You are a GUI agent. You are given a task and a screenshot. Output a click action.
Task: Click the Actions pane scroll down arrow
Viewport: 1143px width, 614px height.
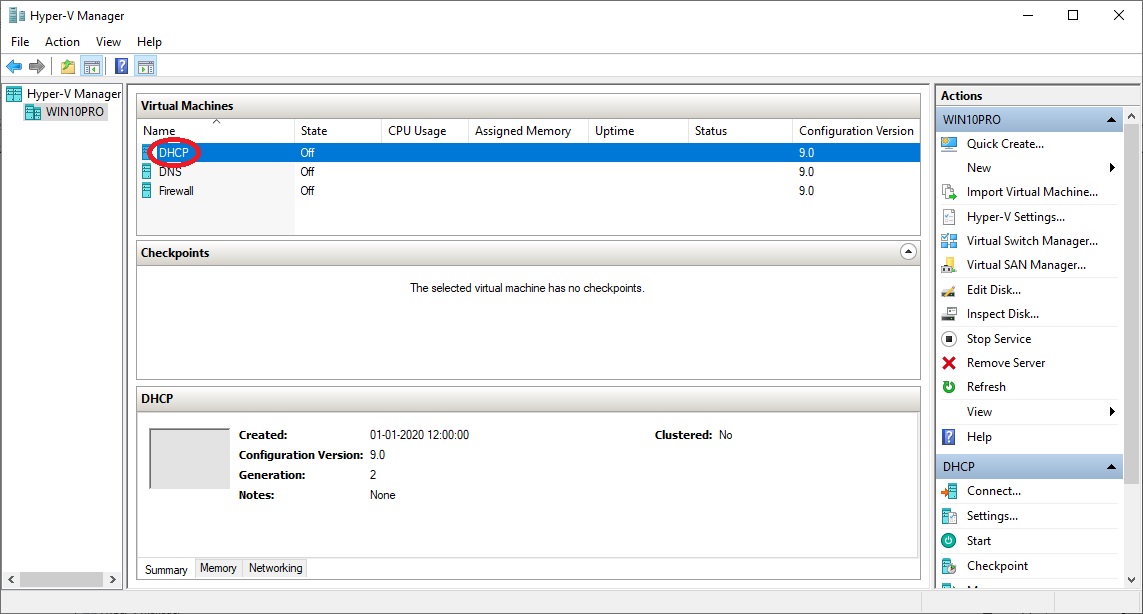1131,580
